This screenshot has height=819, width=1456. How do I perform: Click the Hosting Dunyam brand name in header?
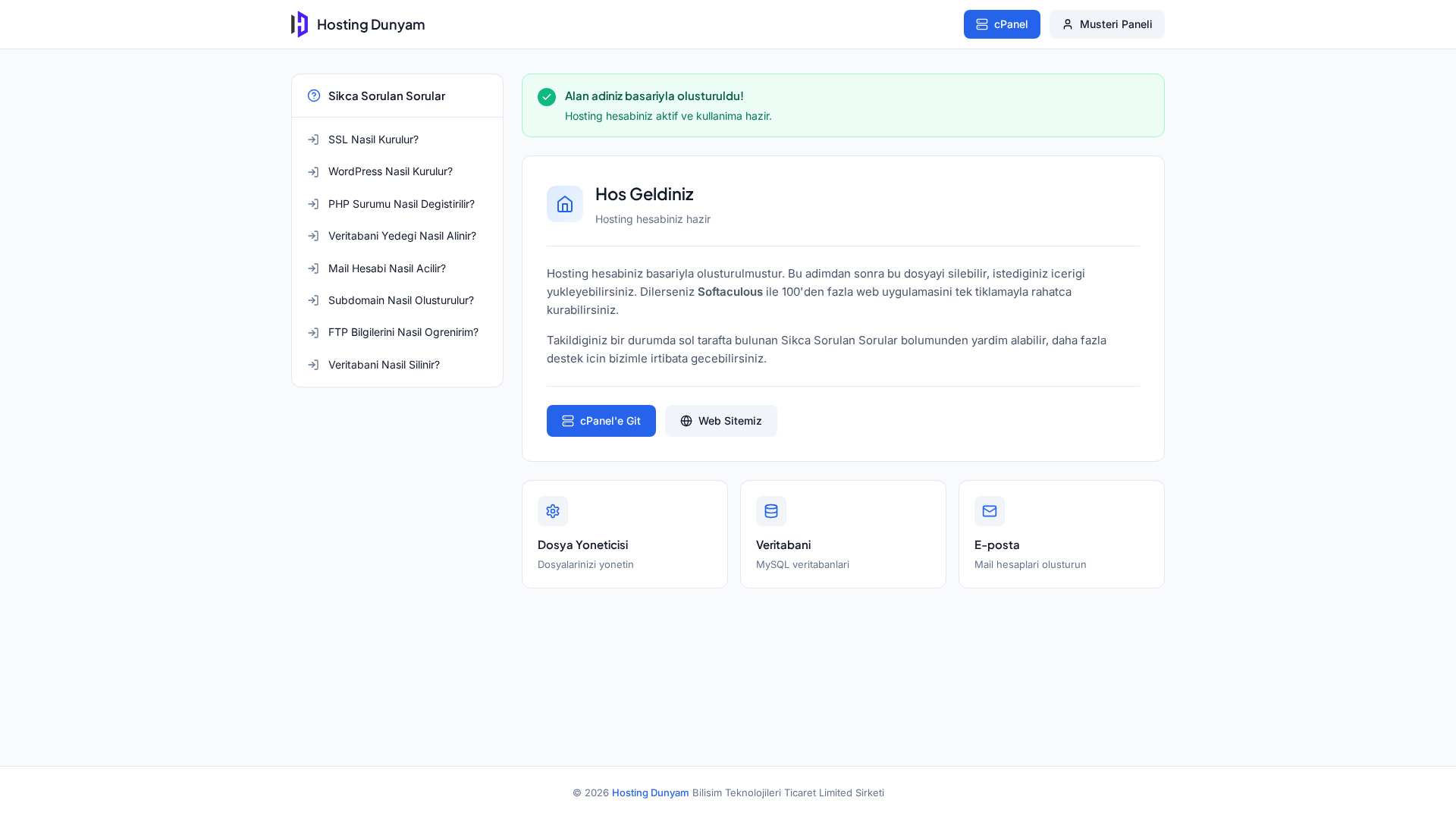[371, 24]
